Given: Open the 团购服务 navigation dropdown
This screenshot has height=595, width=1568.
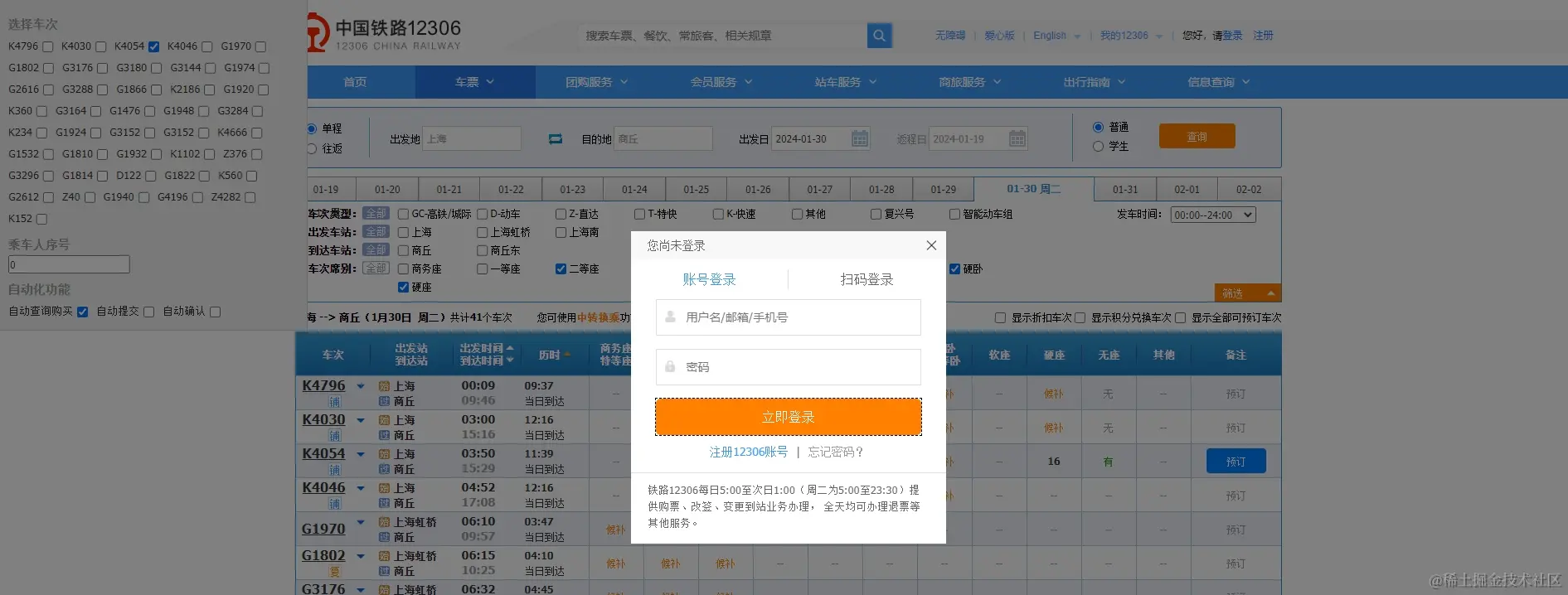Looking at the screenshot, I should (x=597, y=82).
